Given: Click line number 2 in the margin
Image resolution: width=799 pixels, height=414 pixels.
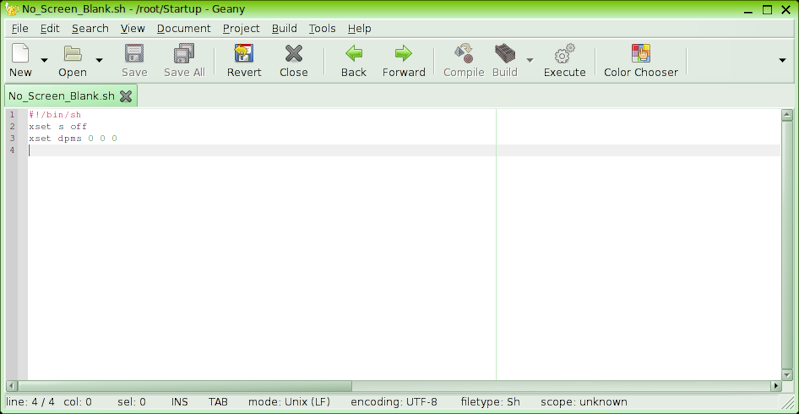Looking at the screenshot, I should click(12, 126).
